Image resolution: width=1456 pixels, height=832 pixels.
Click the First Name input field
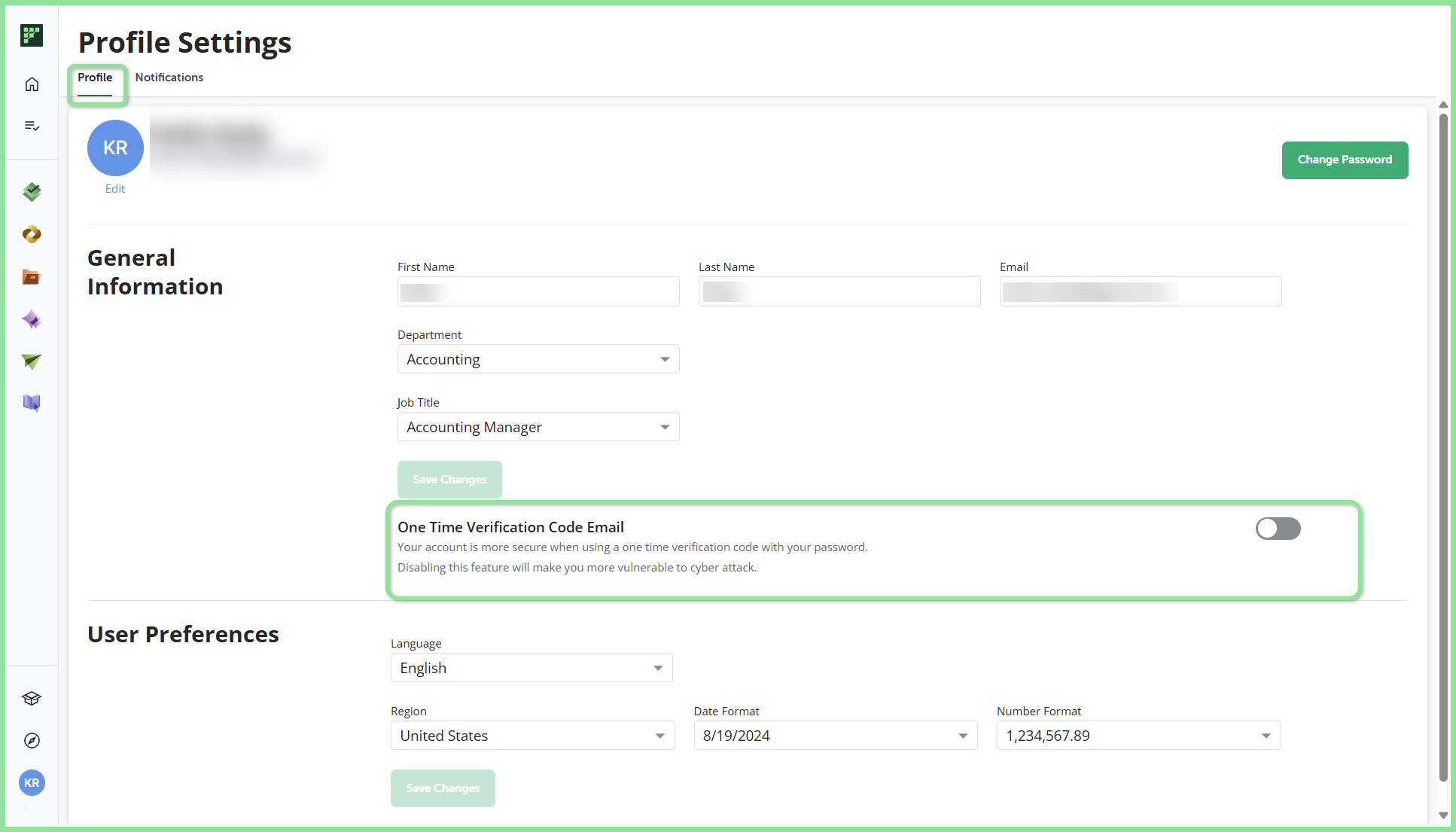click(538, 291)
